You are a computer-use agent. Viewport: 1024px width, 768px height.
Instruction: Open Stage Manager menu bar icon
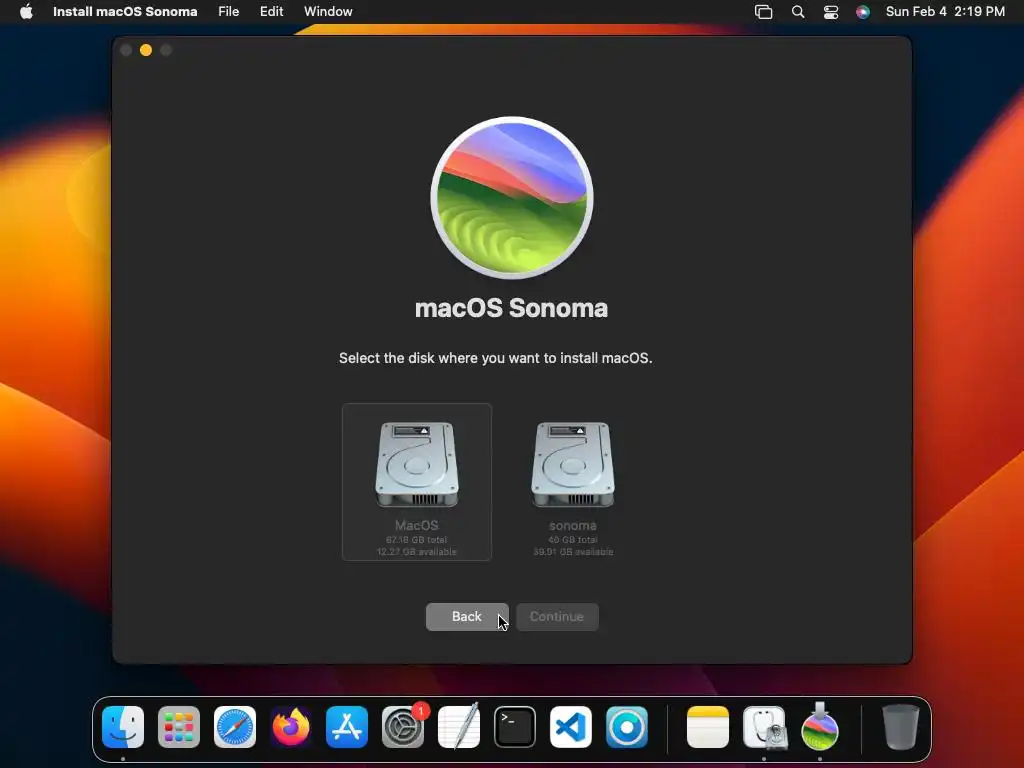[763, 12]
